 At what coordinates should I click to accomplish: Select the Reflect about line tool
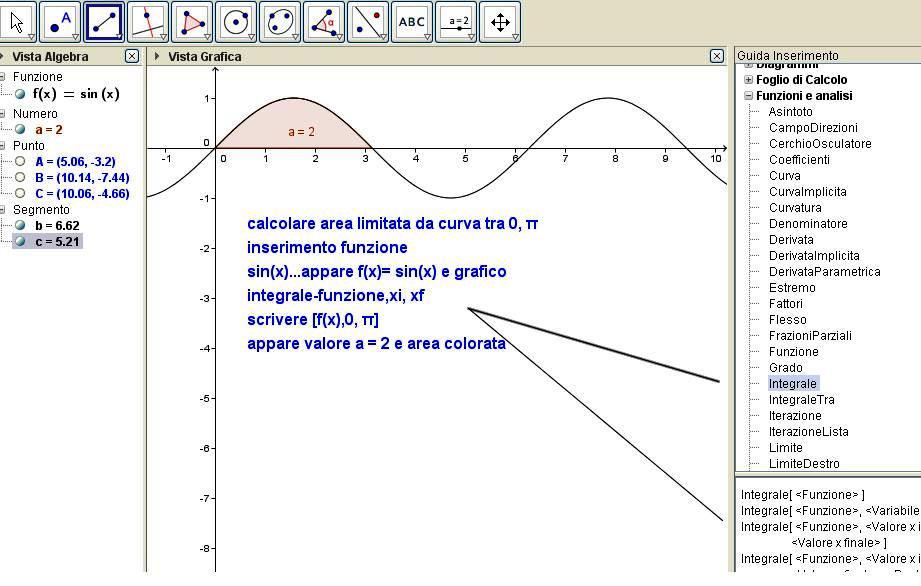[368, 22]
